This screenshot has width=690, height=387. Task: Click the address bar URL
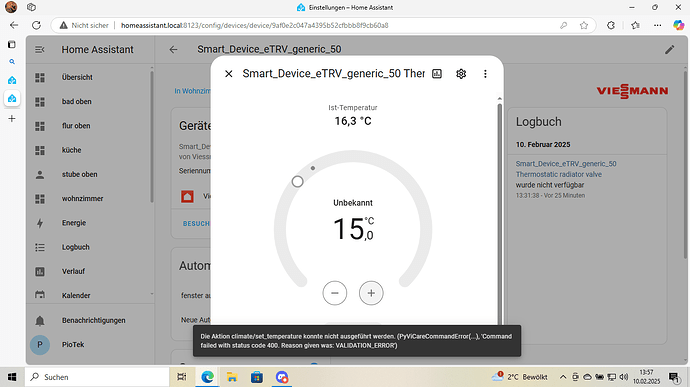click(254, 26)
